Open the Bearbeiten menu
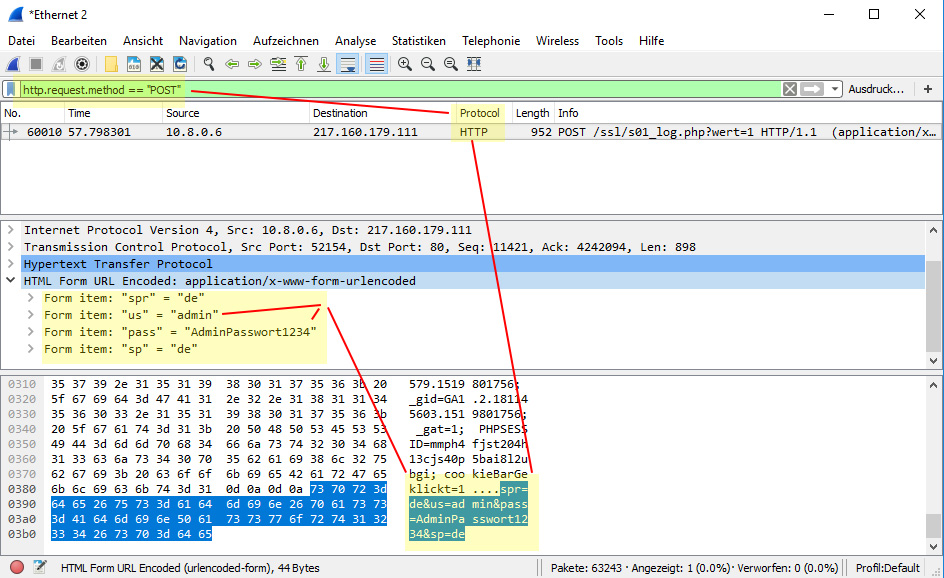 (x=79, y=41)
